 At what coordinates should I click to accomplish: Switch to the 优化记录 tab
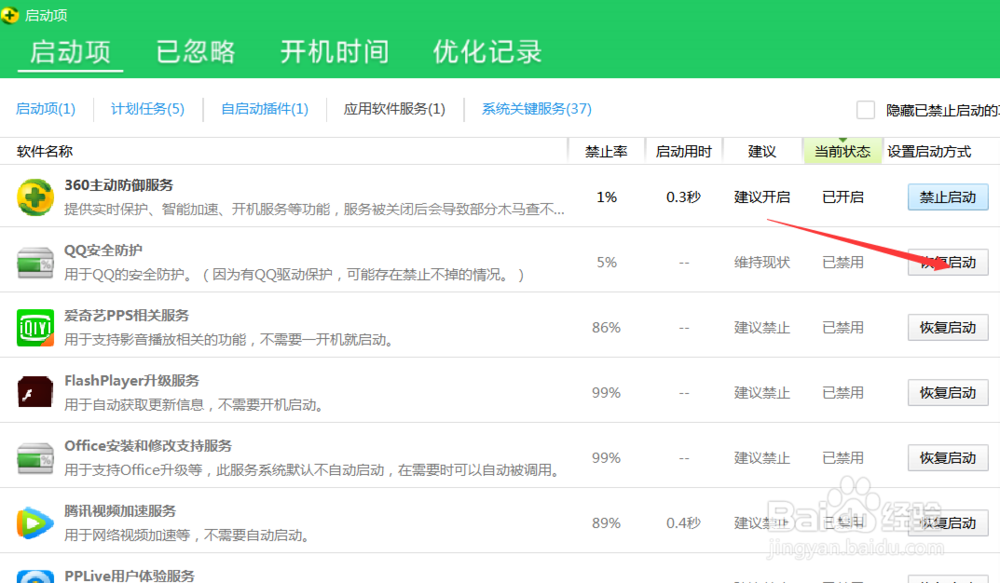[x=486, y=52]
